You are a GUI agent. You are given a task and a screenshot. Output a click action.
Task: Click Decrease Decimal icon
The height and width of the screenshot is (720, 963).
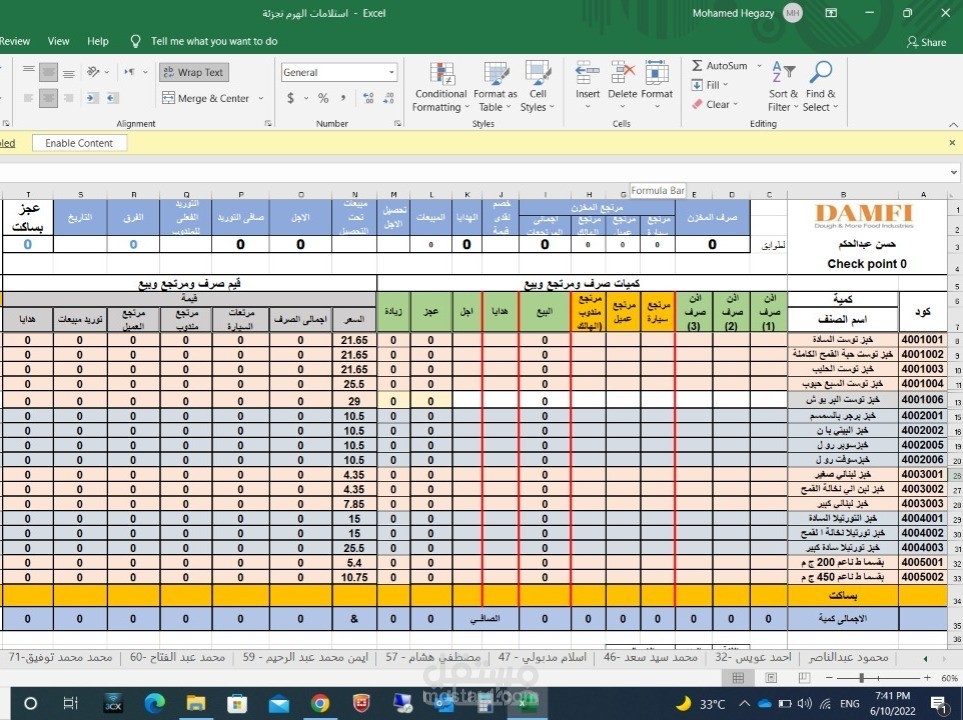click(389, 98)
